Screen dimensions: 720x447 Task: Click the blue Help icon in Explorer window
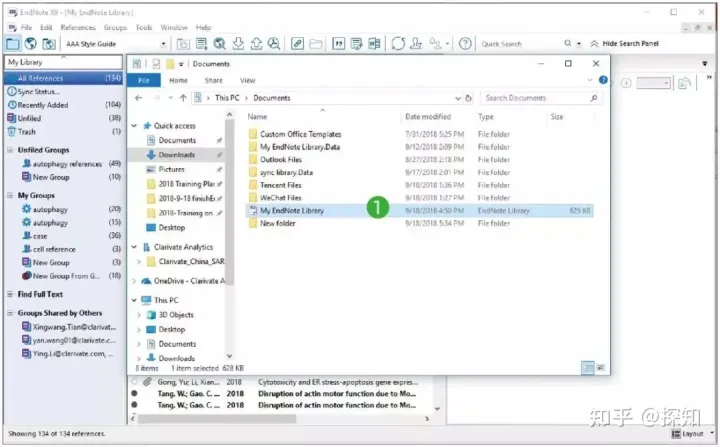coord(603,80)
